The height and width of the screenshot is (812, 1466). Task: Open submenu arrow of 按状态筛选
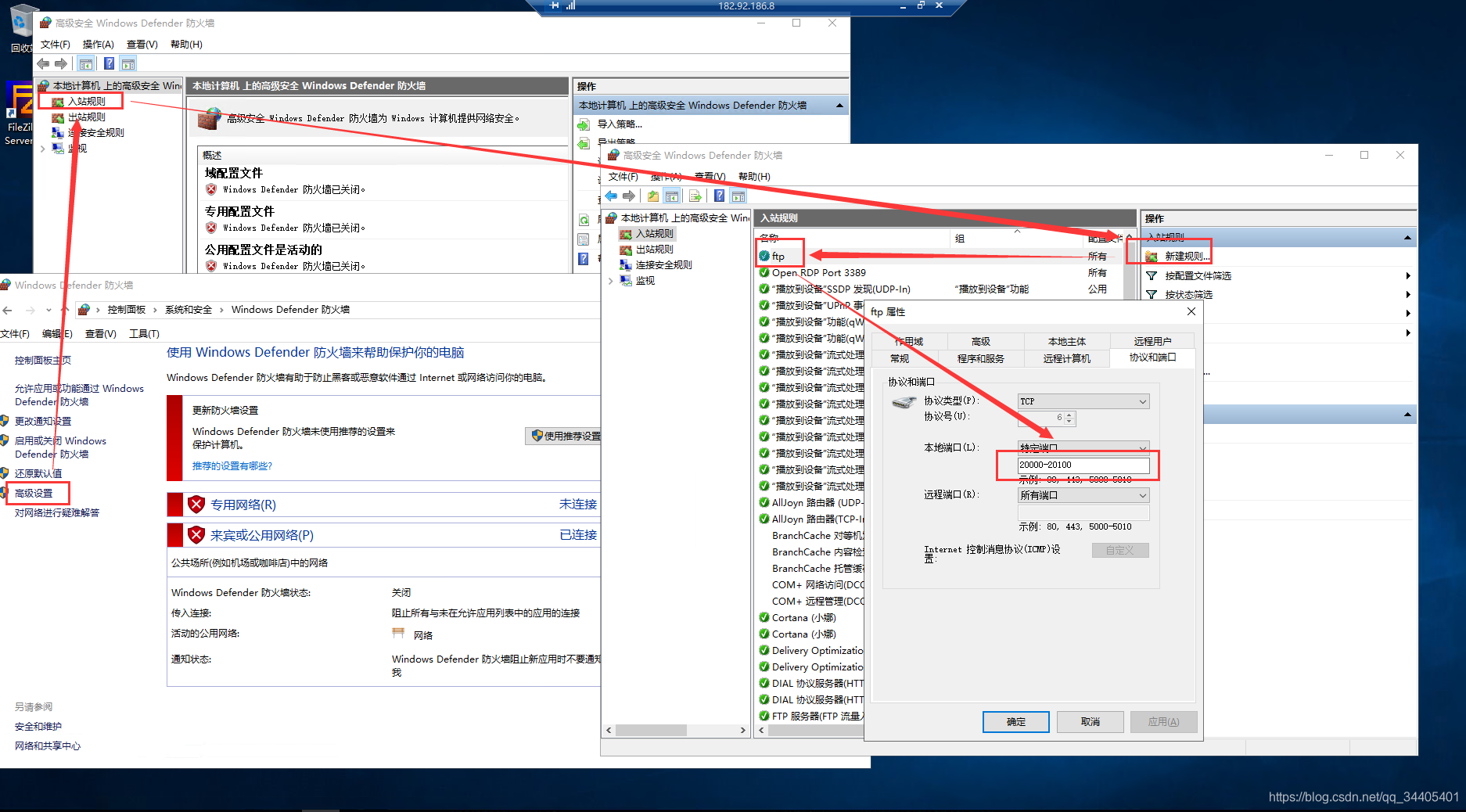1407,294
